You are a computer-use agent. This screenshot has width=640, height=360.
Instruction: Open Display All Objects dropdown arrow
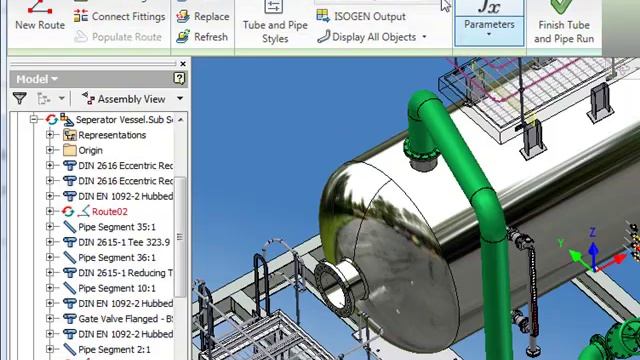pyautogui.click(x=424, y=37)
